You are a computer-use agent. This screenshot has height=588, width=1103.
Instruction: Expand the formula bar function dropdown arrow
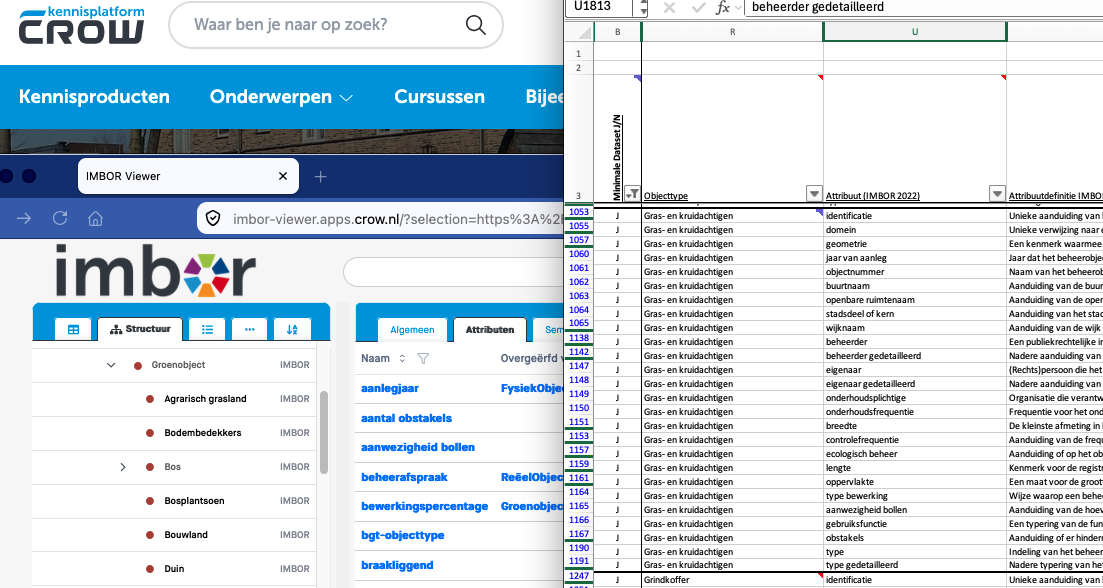[737, 8]
